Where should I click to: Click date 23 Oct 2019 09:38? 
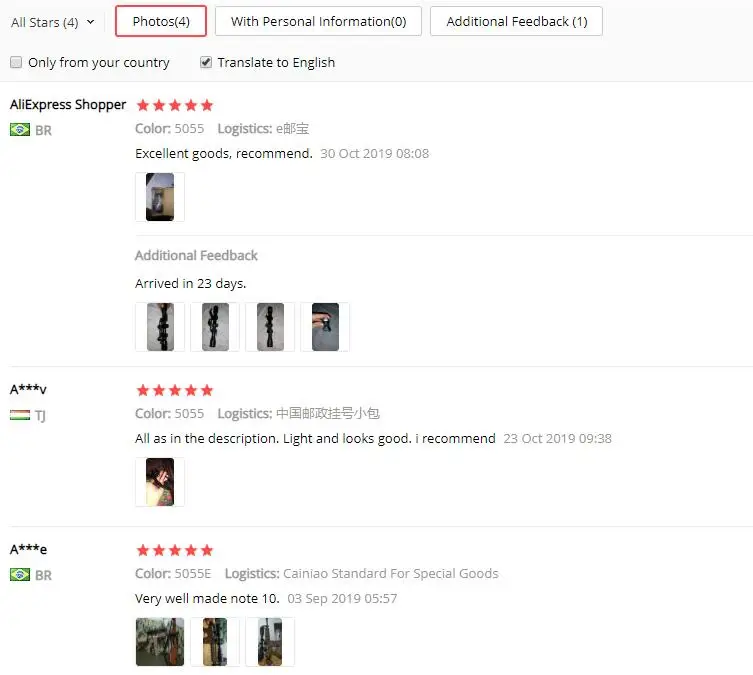(x=558, y=439)
